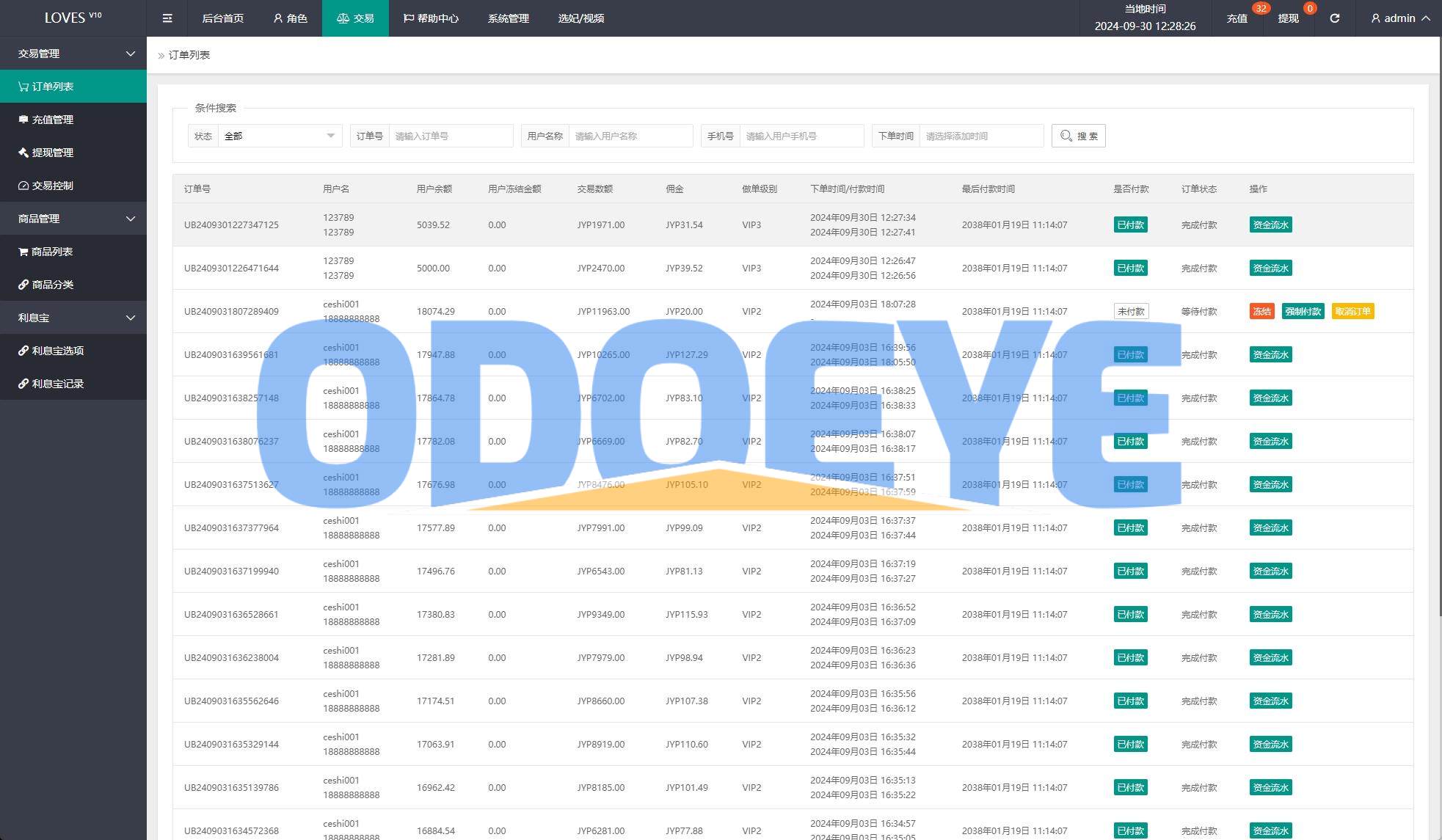Click the 搜索 search button

tap(1079, 136)
